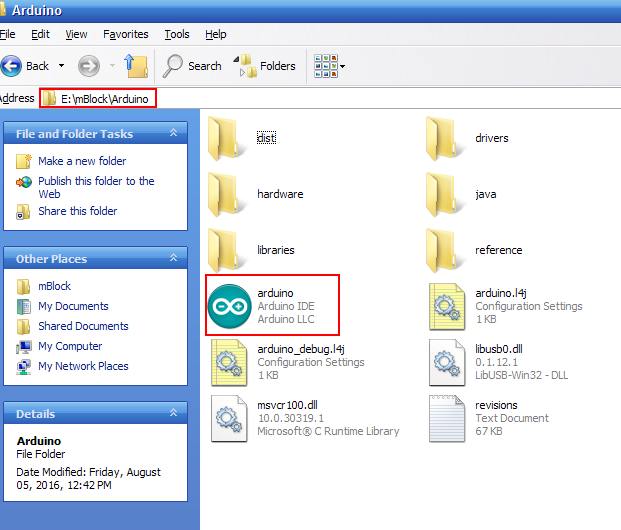This screenshot has height=530, width=621.
Task: Click the 'libusb0.dll' file name
Action: pos(499,349)
